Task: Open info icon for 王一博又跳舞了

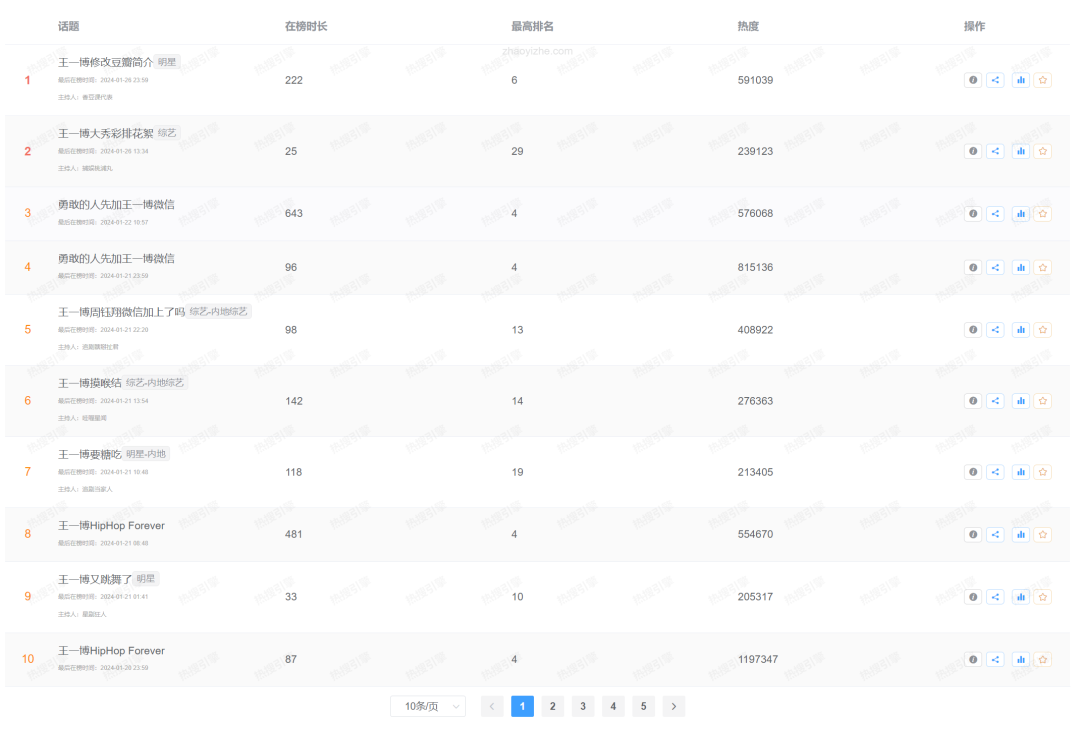Action: pyautogui.click(x=973, y=597)
